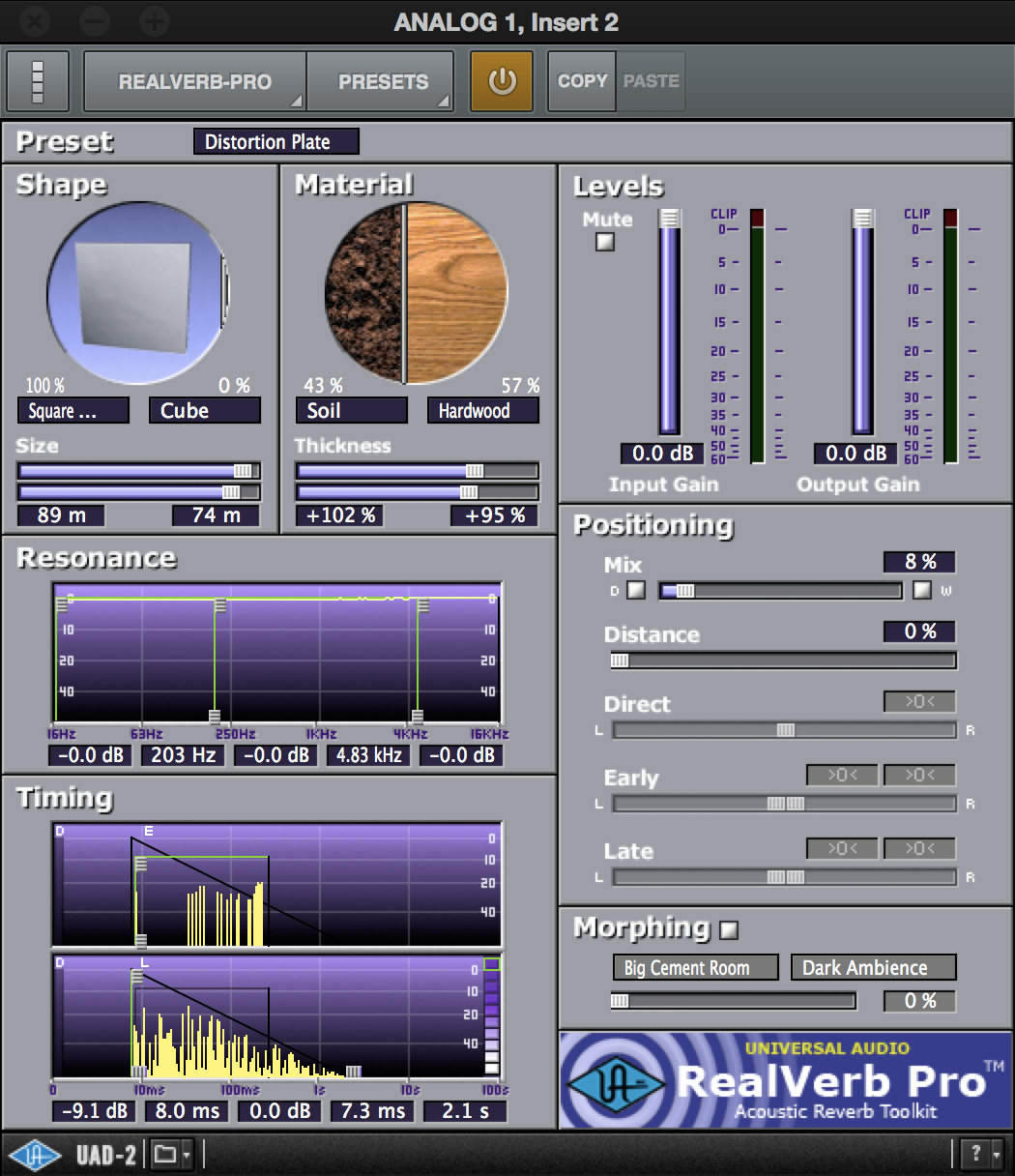Click the Output Gain fader handle

862,219
